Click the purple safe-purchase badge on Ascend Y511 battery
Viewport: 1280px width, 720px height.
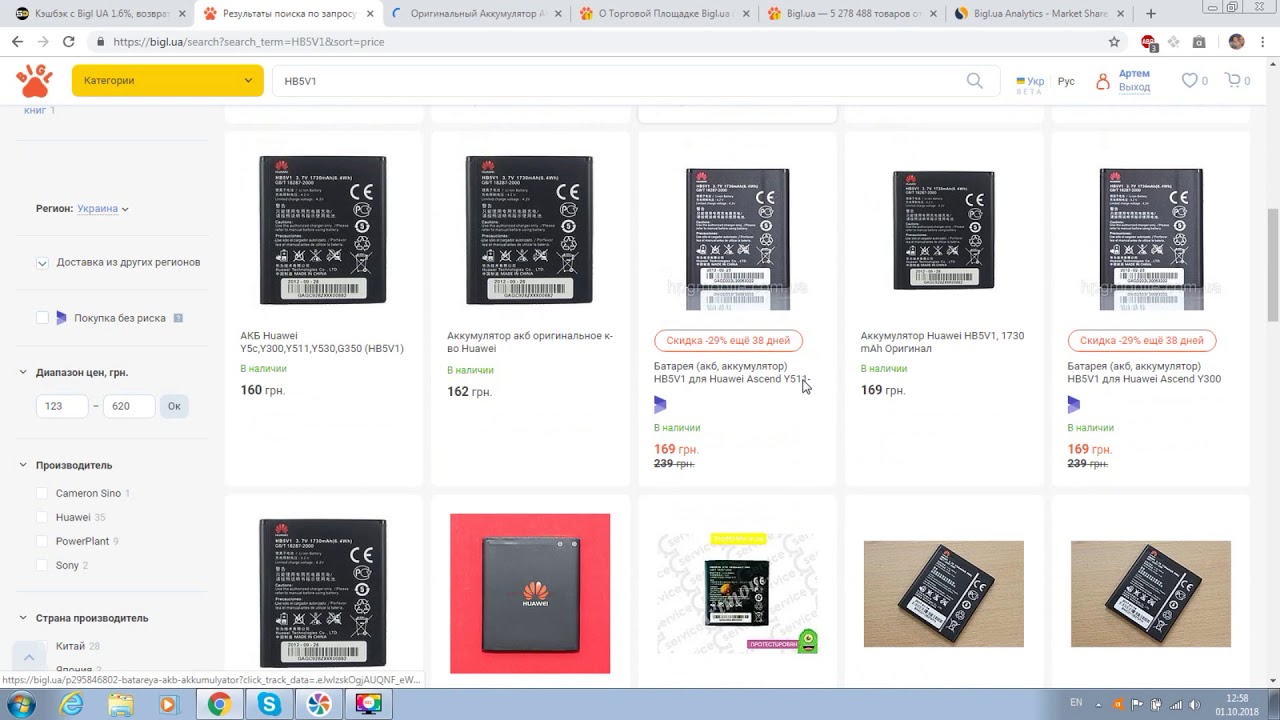660,405
